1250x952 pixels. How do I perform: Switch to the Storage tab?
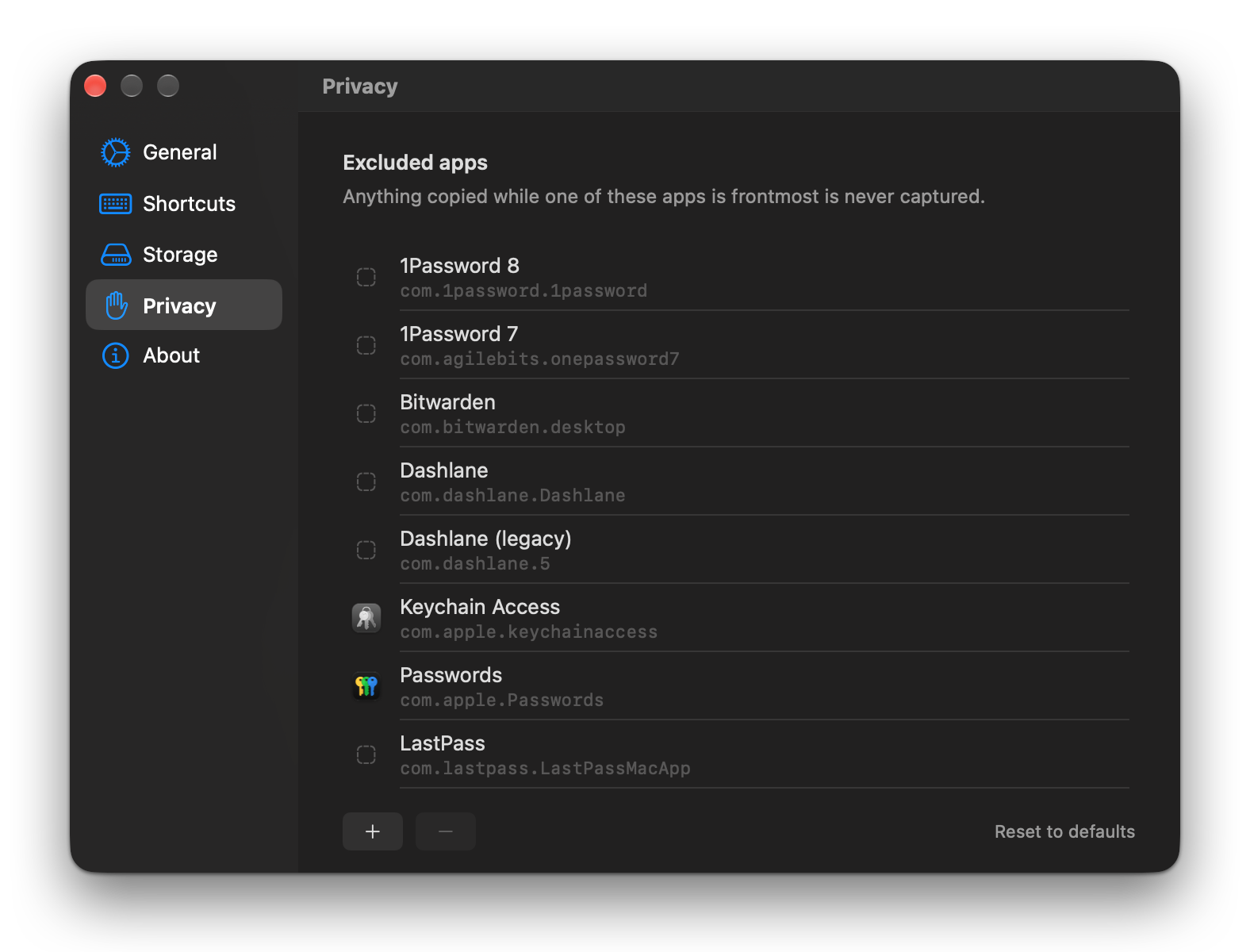coord(184,255)
